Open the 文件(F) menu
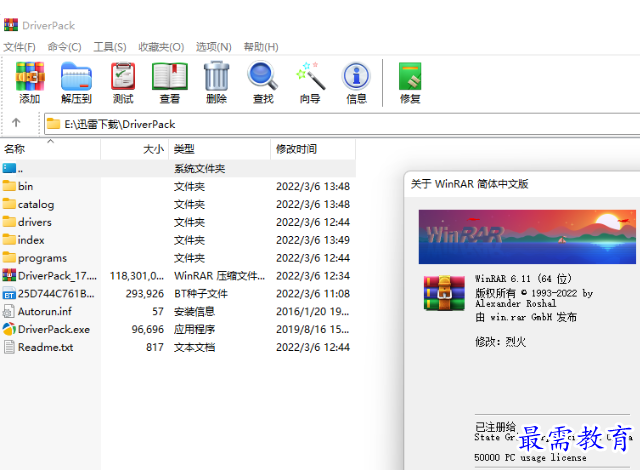640x470 pixels. click(x=19, y=47)
